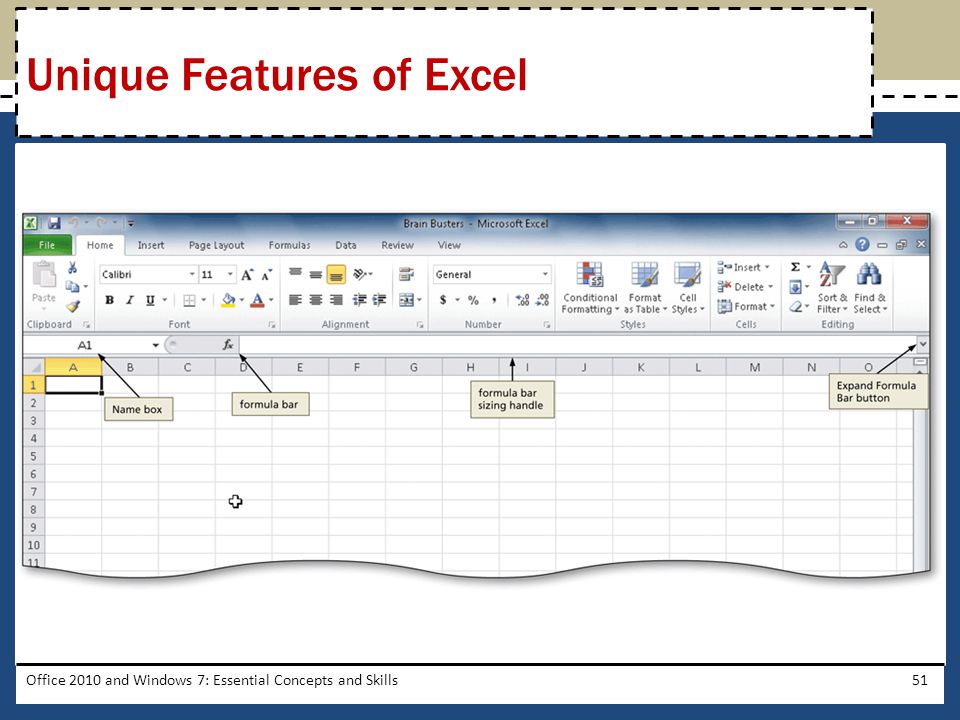The height and width of the screenshot is (720, 960).
Task: Decrease font size with Shrink Font icon
Action: pos(266,275)
